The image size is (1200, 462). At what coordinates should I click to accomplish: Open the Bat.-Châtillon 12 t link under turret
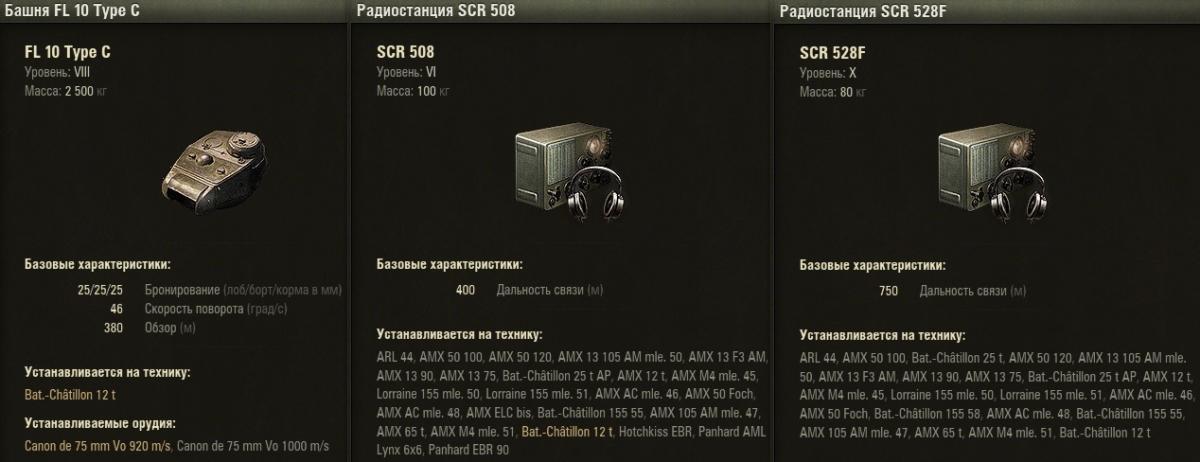(x=70, y=395)
